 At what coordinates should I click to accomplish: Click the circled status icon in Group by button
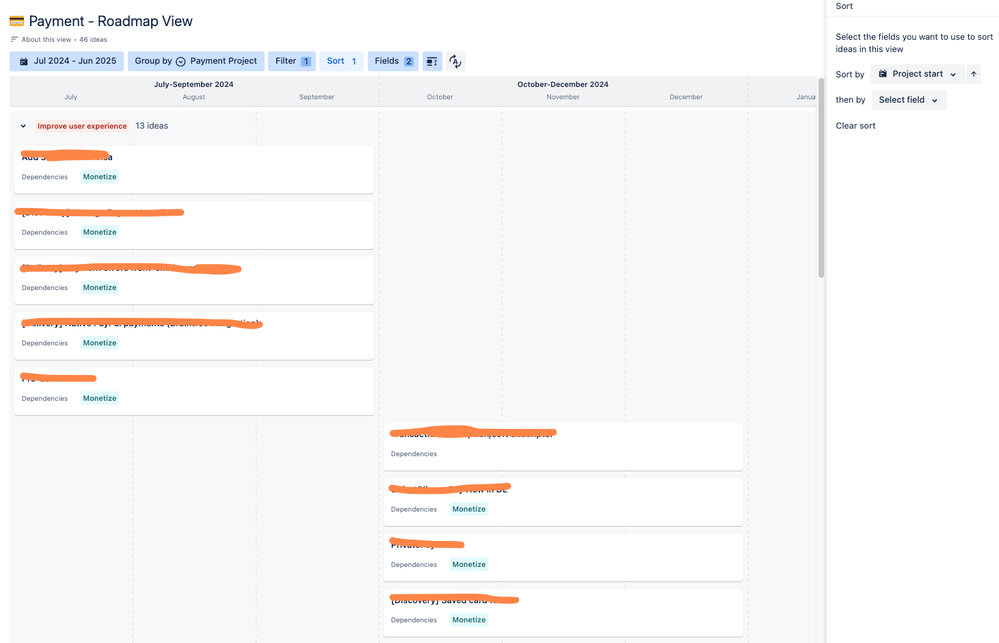180,61
